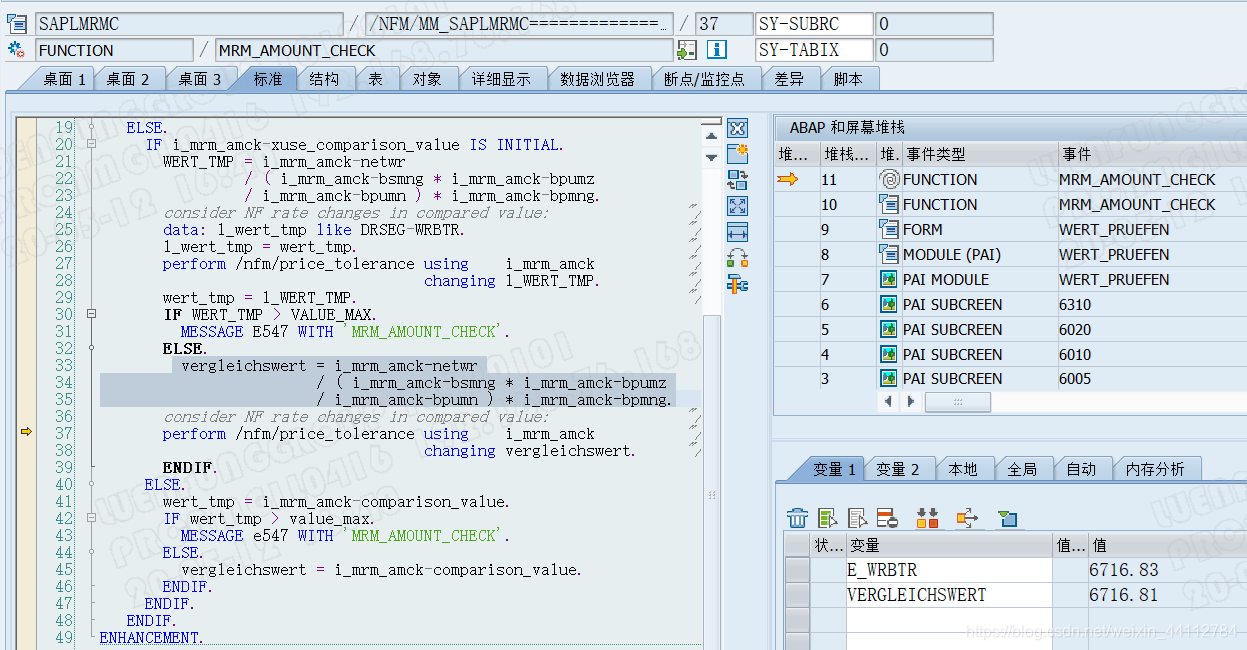This screenshot has width=1247, height=650.
Task: Click the 事件类型 column header
Action: click(980, 154)
